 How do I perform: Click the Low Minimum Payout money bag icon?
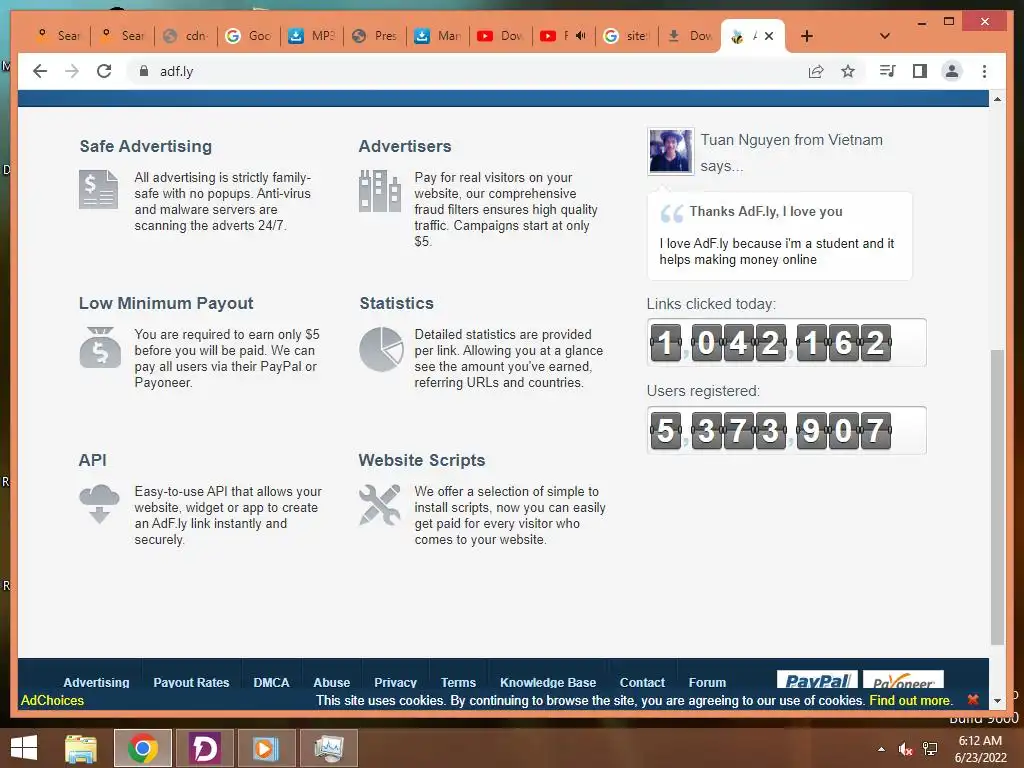[x=100, y=347]
